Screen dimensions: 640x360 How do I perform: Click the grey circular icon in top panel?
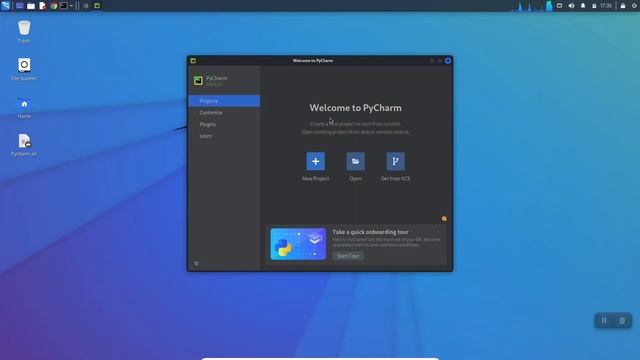(x=86, y=6)
